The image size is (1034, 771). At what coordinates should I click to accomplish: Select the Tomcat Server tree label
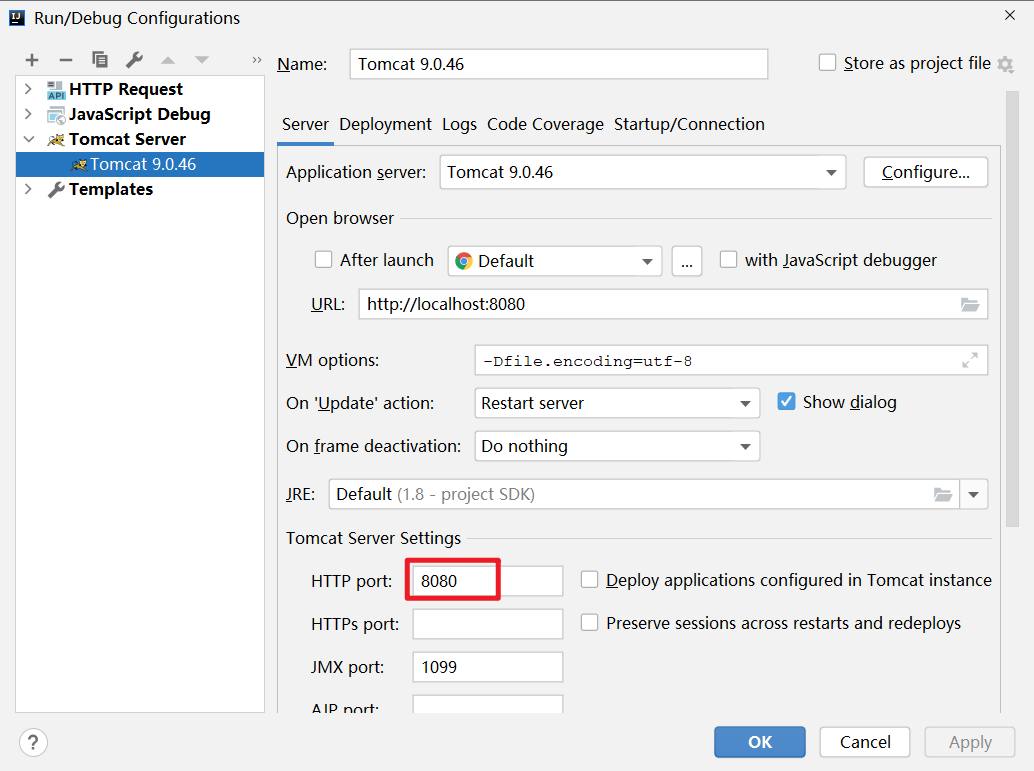click(127, 139)
